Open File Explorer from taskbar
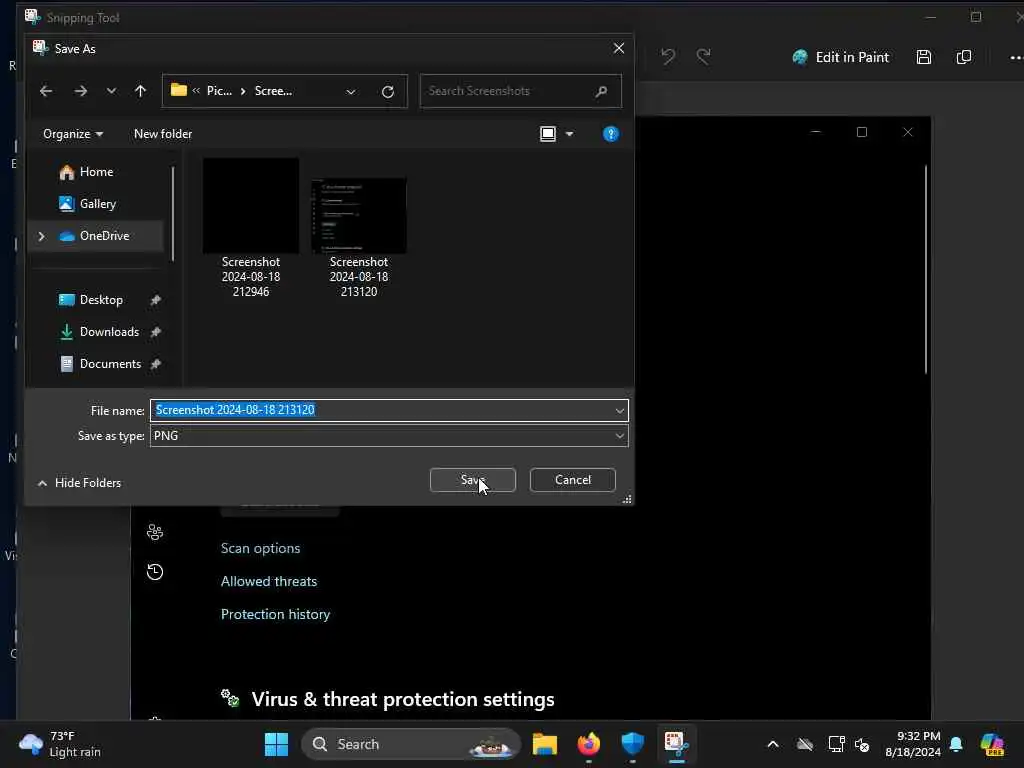1024x768 pixels. click(x=545, y=744)
